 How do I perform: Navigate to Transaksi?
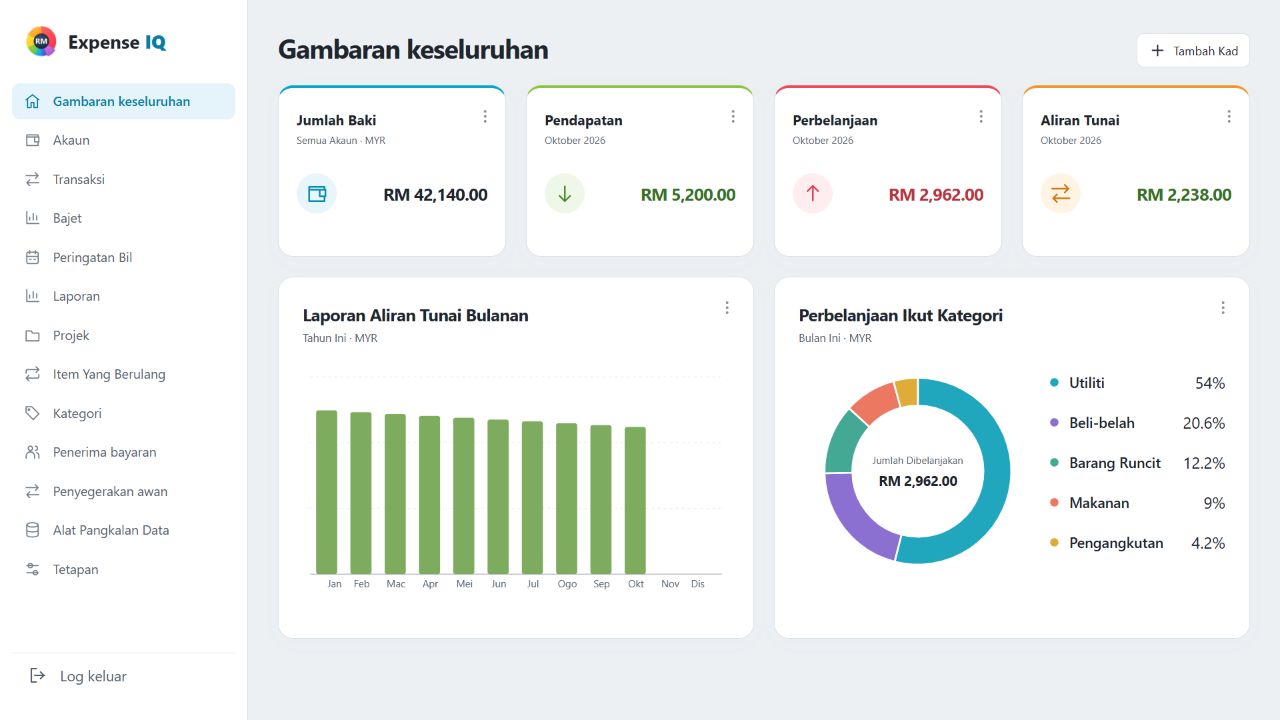[124, 179]
